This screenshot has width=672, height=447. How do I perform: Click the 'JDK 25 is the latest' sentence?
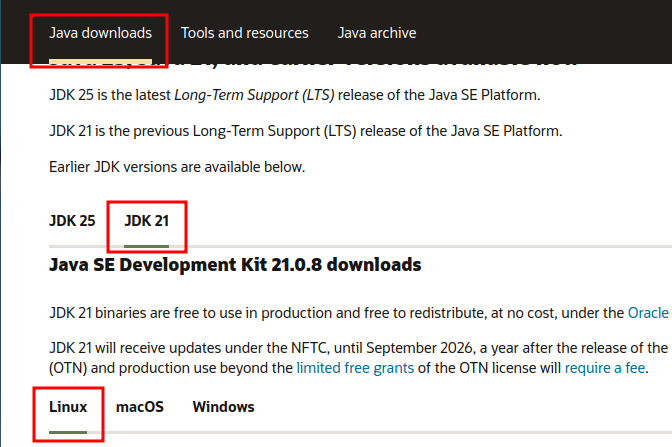pyautogui.click(x=110, y=95)
